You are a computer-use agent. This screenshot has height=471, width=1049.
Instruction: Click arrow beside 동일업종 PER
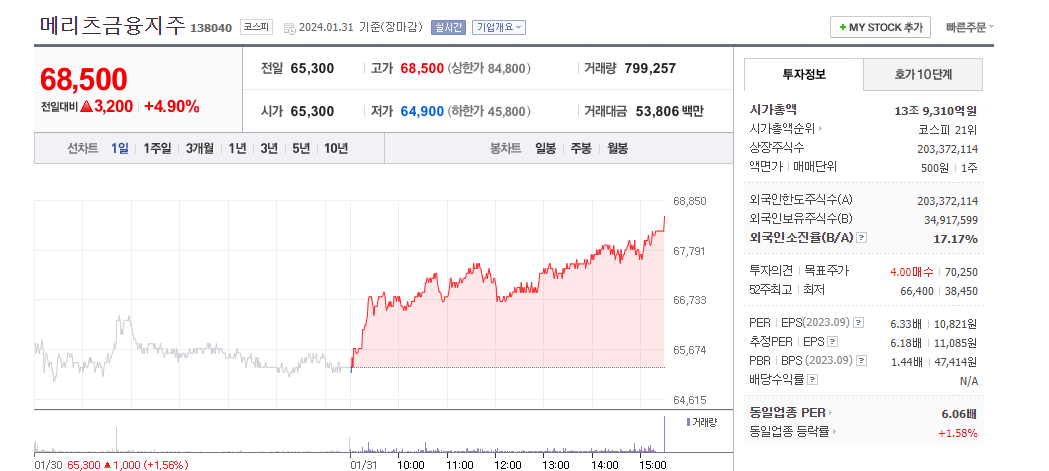click(831, 413)
